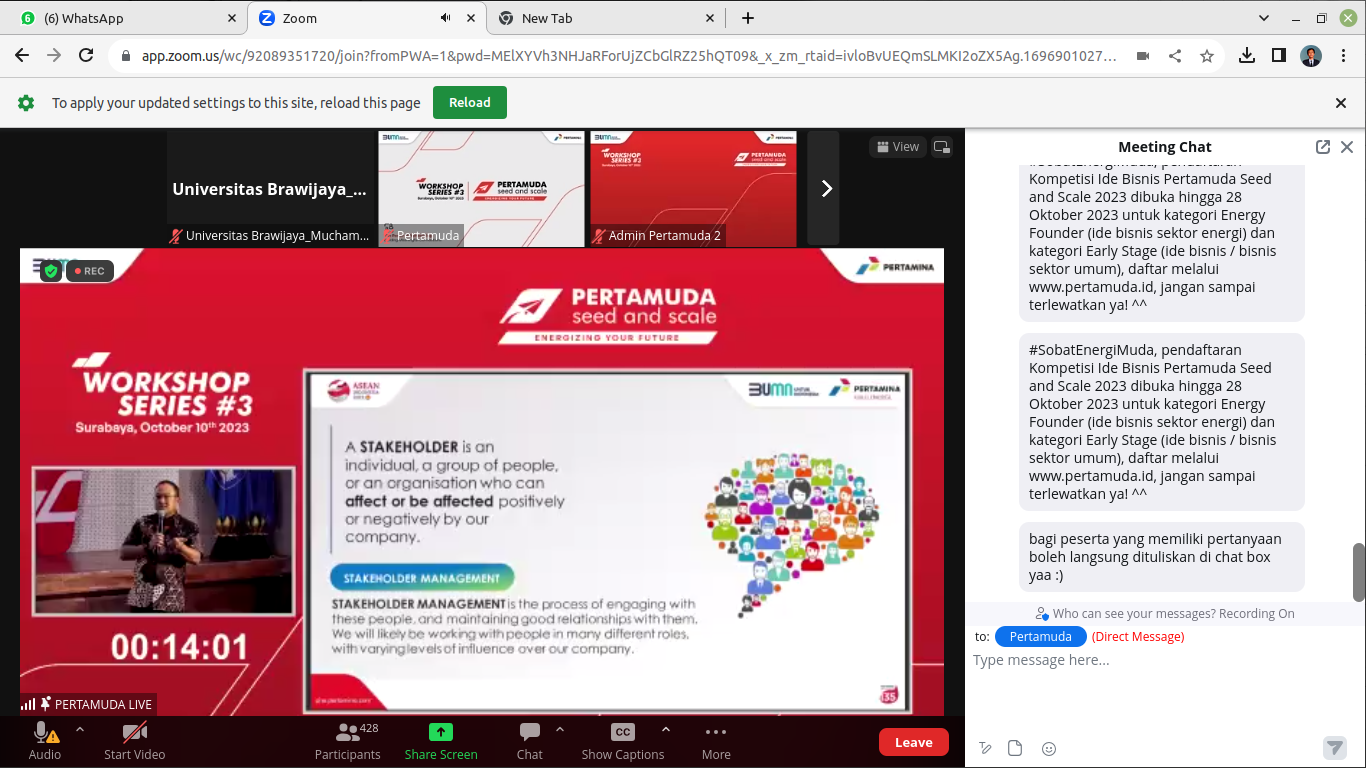Image resolution: width=1366 pixels, height=768 pixels.
Task: Click the green Share Screen button
Action: click(x=441, y=741)
